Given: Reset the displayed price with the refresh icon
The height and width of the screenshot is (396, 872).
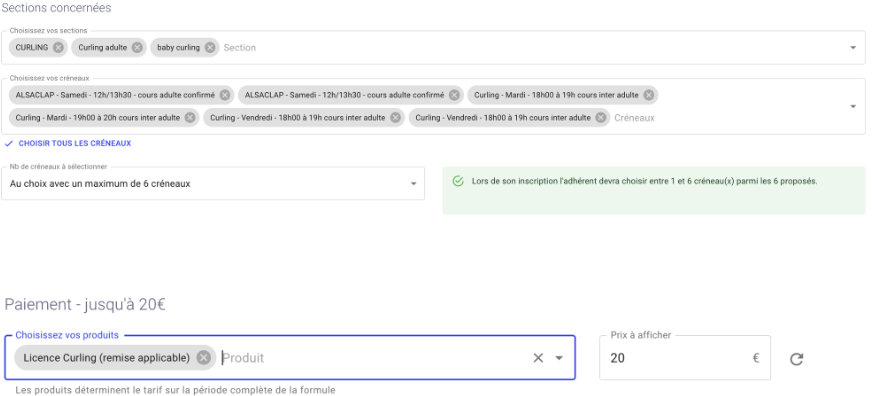Looking at the screenshot, I should [x=796, y=359].
